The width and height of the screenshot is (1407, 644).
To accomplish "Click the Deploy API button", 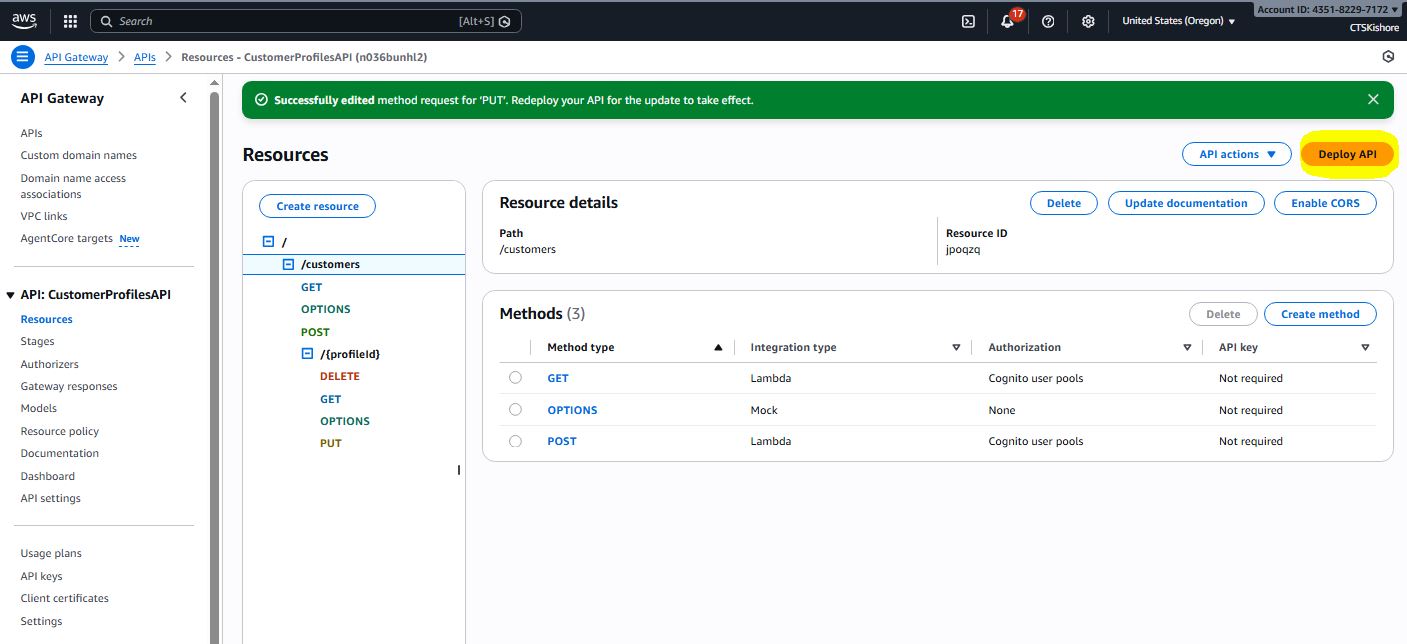I will point(1346,154).
